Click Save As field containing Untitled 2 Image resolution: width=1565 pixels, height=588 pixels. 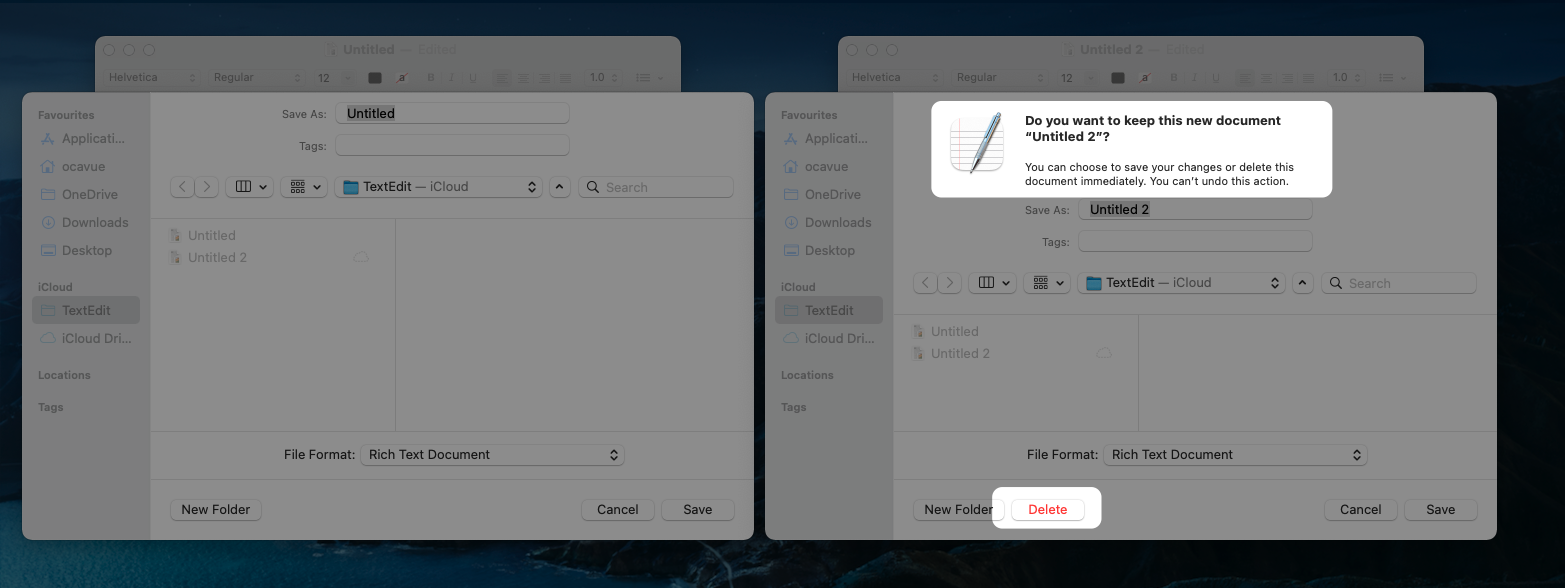tap(1195, 209)
